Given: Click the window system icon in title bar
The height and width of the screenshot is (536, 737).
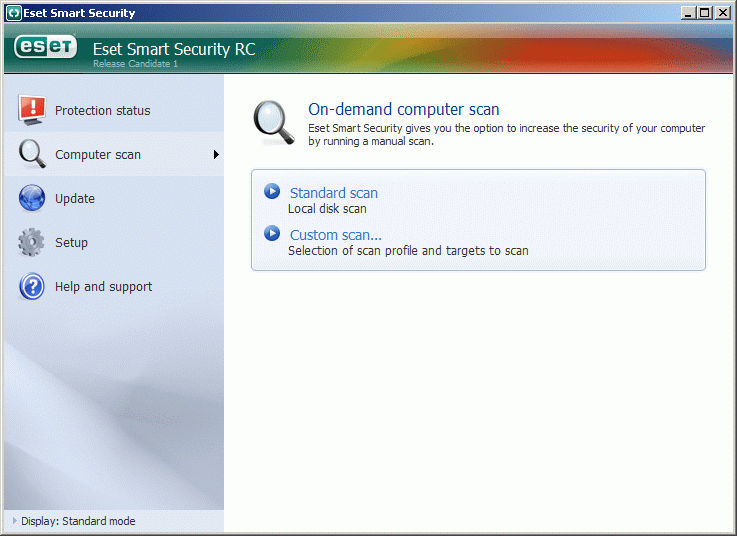Looking at the screenshot, I should pyautogui.click(x=14, y=13).
